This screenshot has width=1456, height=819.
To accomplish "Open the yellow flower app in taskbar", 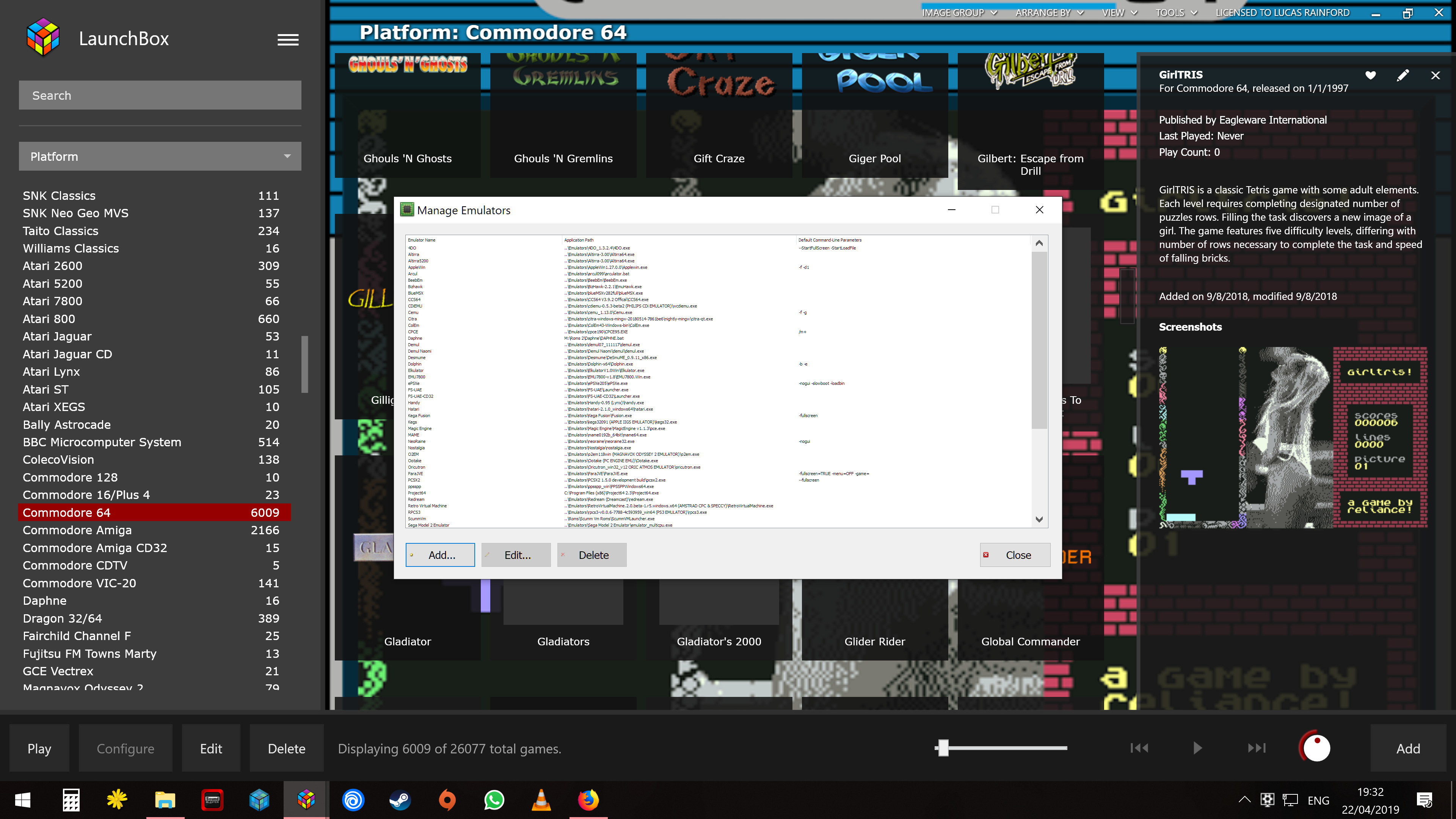I will pos(117,799).
